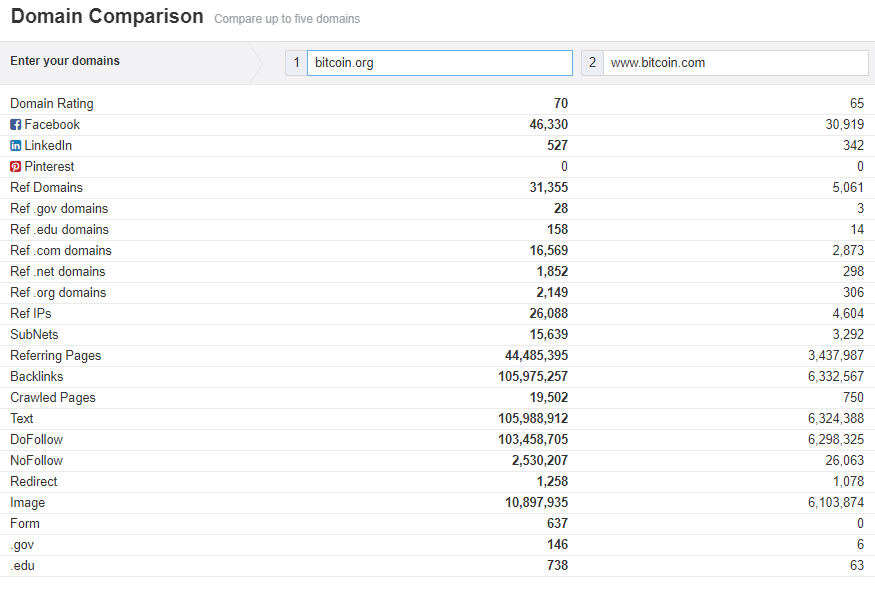Select the Facebook count 30,919
The image size is (875, 590).
(844, 124)
